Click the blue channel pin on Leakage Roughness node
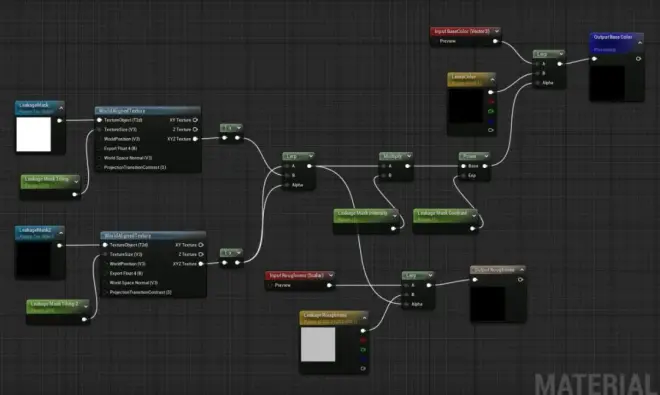The height and width of the screenshot is (395, 660). pos(363,359)
